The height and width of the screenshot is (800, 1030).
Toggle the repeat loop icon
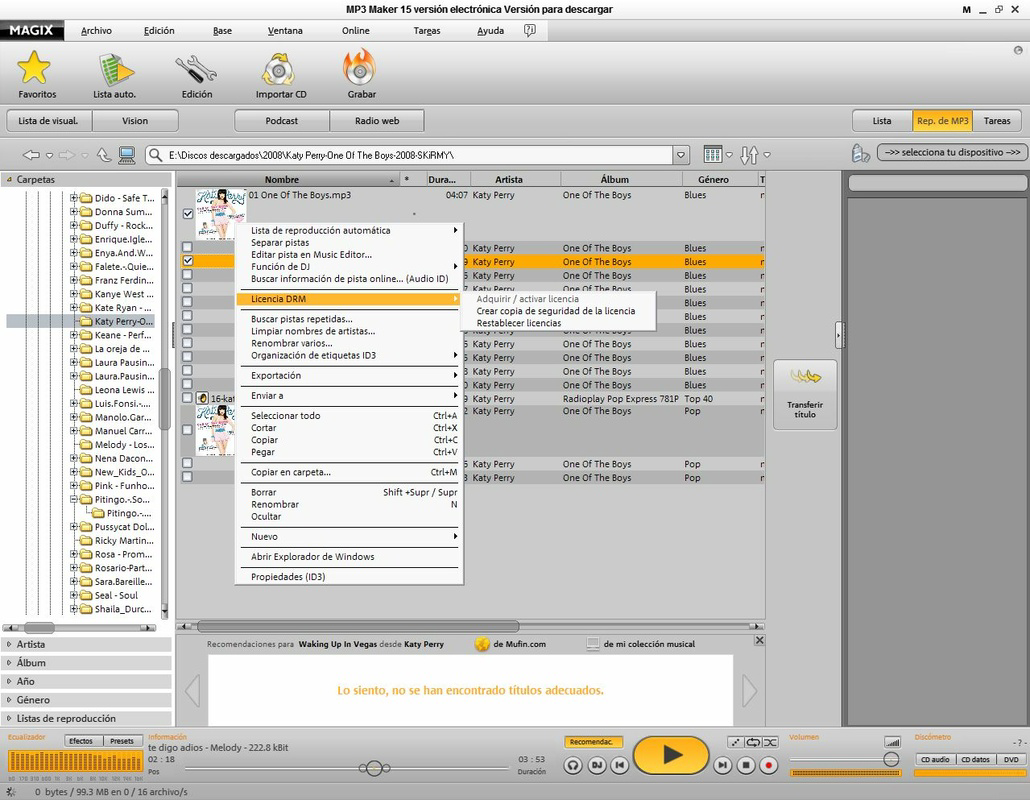tap(753, 742)
